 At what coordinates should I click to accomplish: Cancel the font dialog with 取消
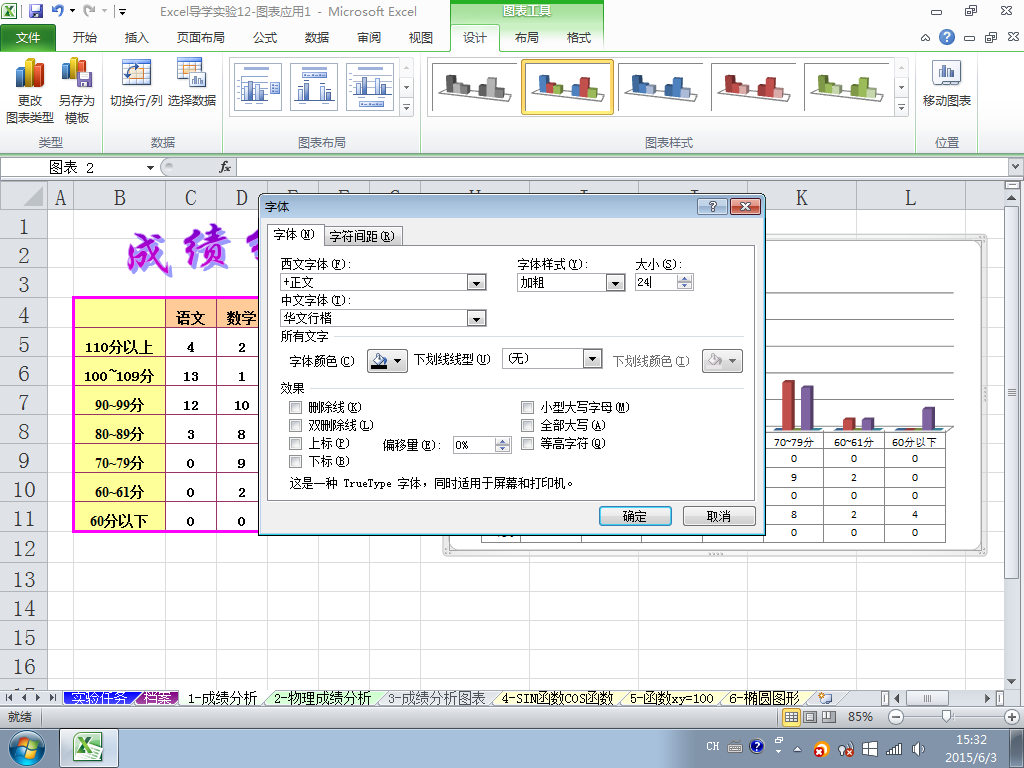[x=718, y=516]
